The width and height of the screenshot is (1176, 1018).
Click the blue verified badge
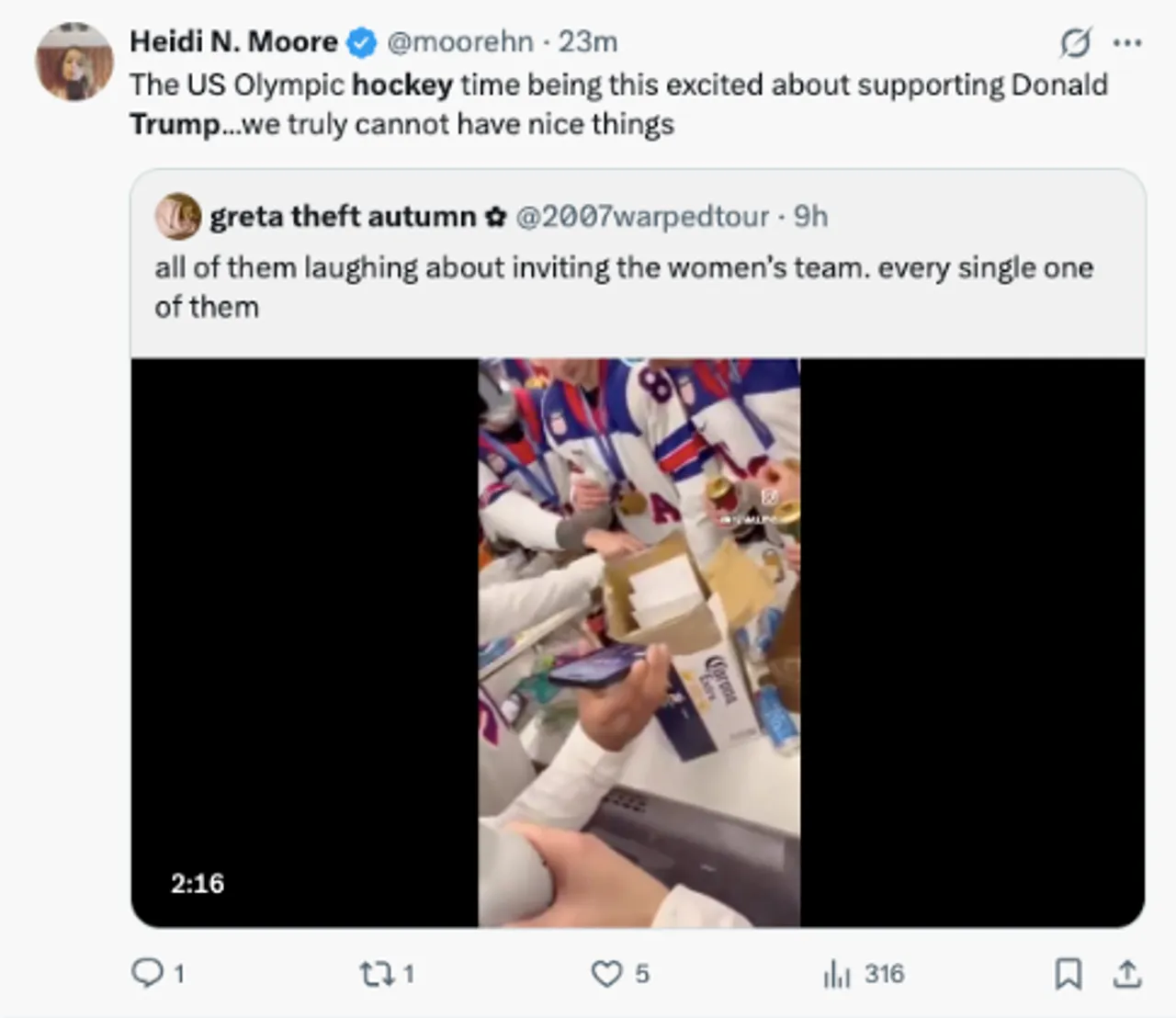pyautogui.click(x=361, y=42)
